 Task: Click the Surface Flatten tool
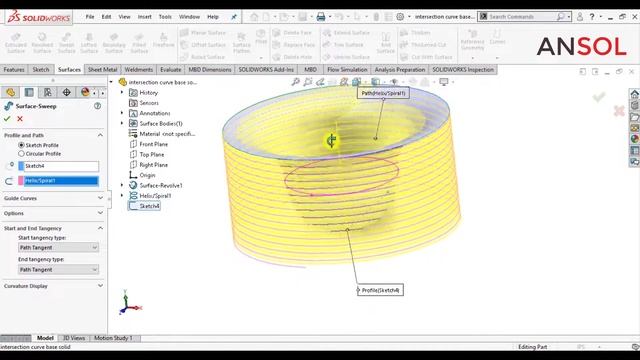click(x=242, y=42)
